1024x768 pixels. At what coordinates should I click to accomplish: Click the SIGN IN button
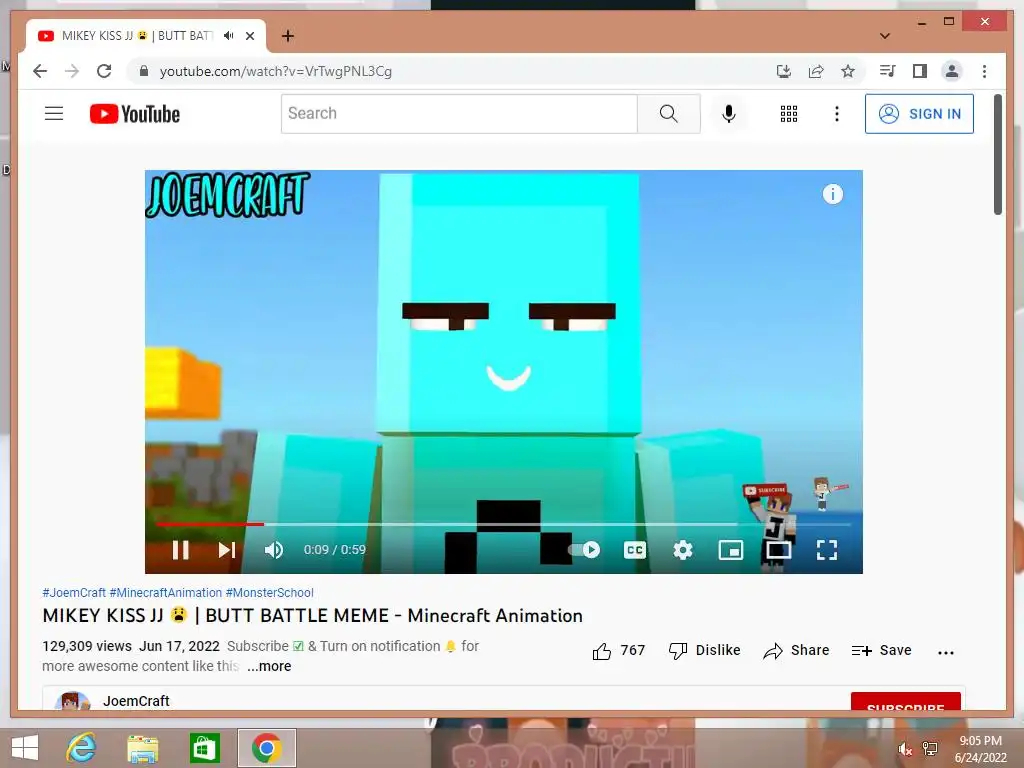point(920,114)
